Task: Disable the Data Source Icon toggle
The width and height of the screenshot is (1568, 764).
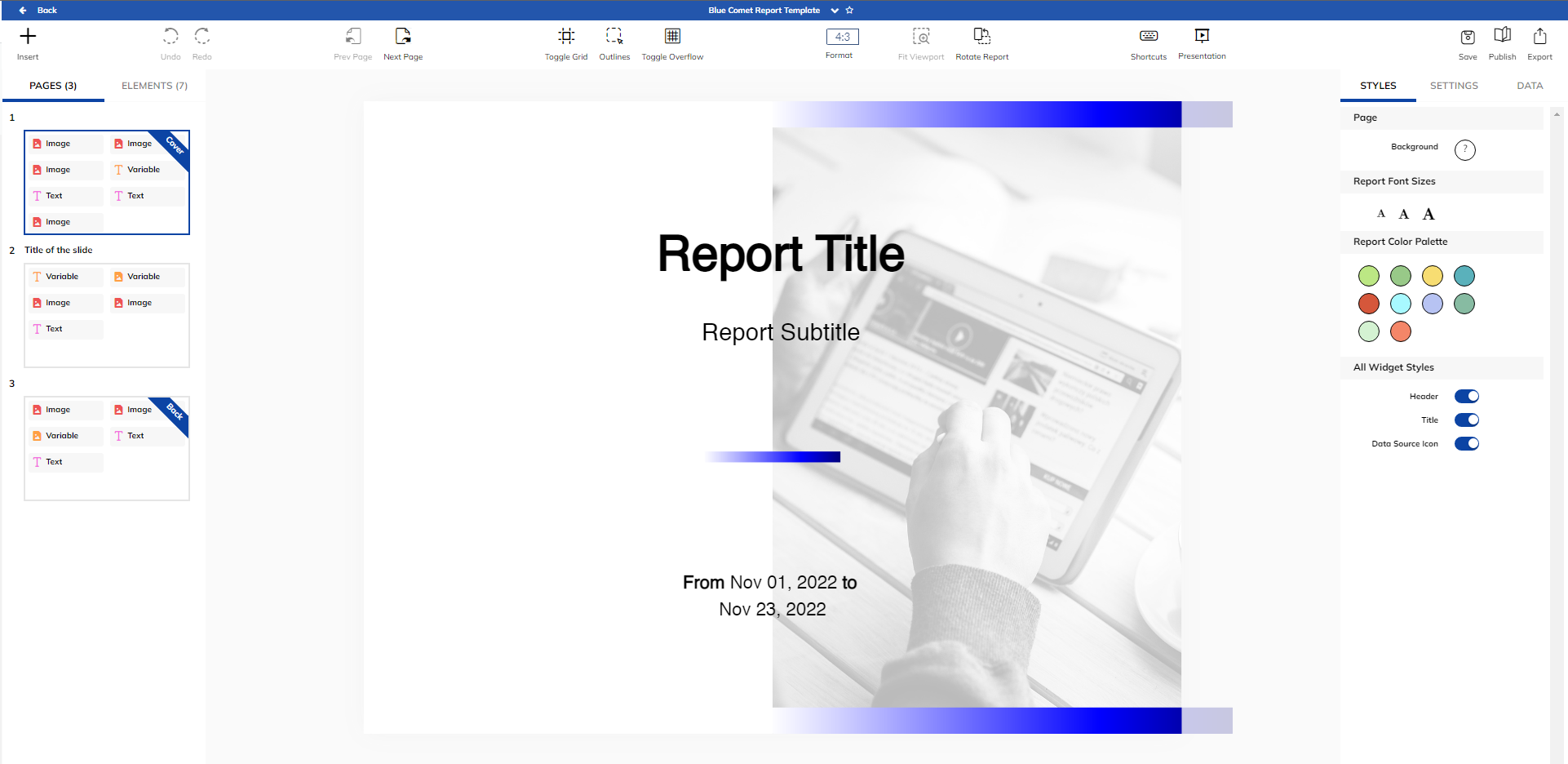Action: coord(1466,443)
